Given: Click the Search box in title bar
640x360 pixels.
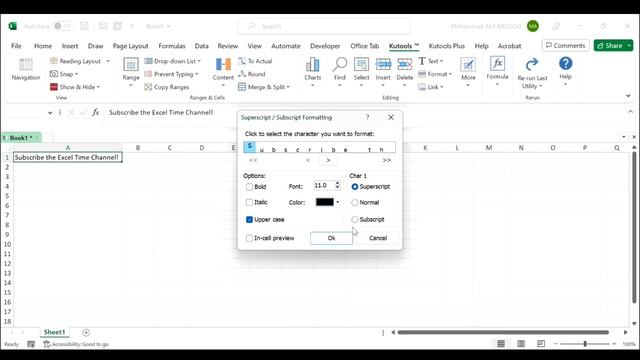Looking at the screenshot, I should pyautogui.click(x=324, y=26).
